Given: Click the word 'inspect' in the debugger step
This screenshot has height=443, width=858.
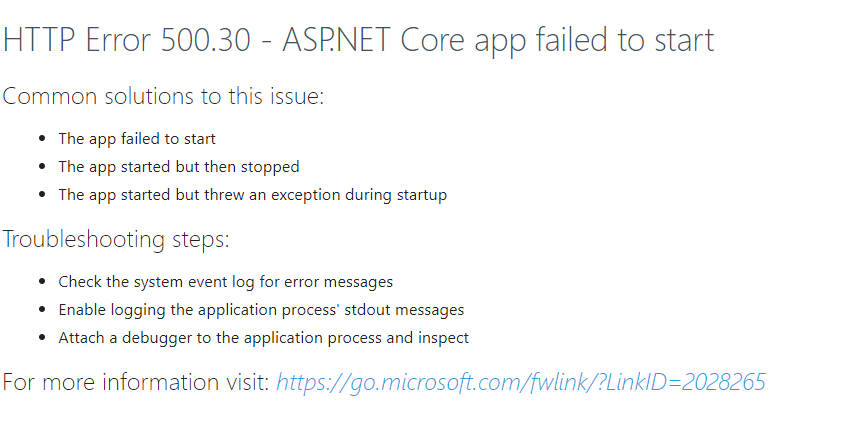Looking at the screenshot, I should 444,338.
